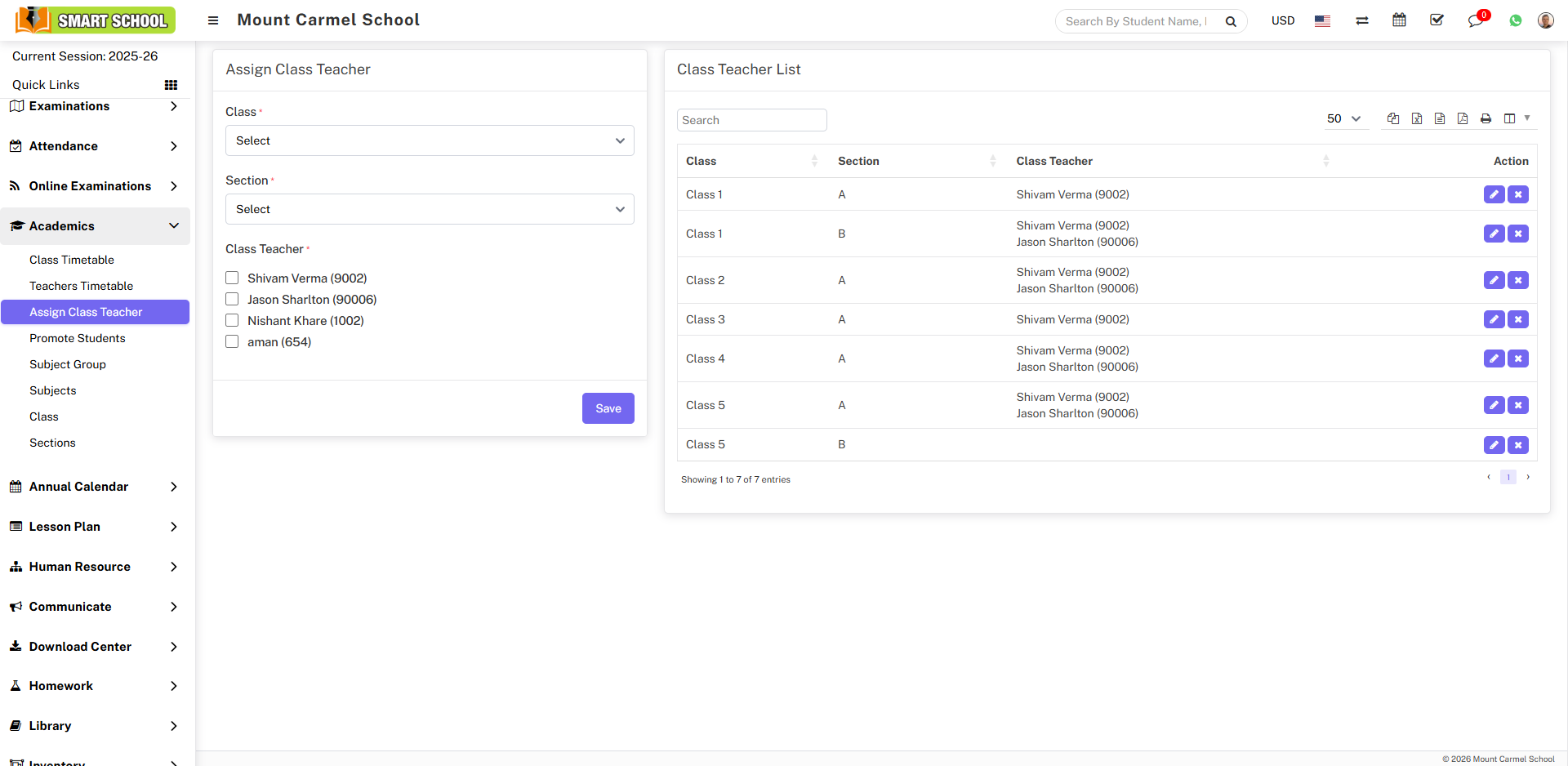Open chat notifications icon
1568x766 pixels.
[1476, 20]
